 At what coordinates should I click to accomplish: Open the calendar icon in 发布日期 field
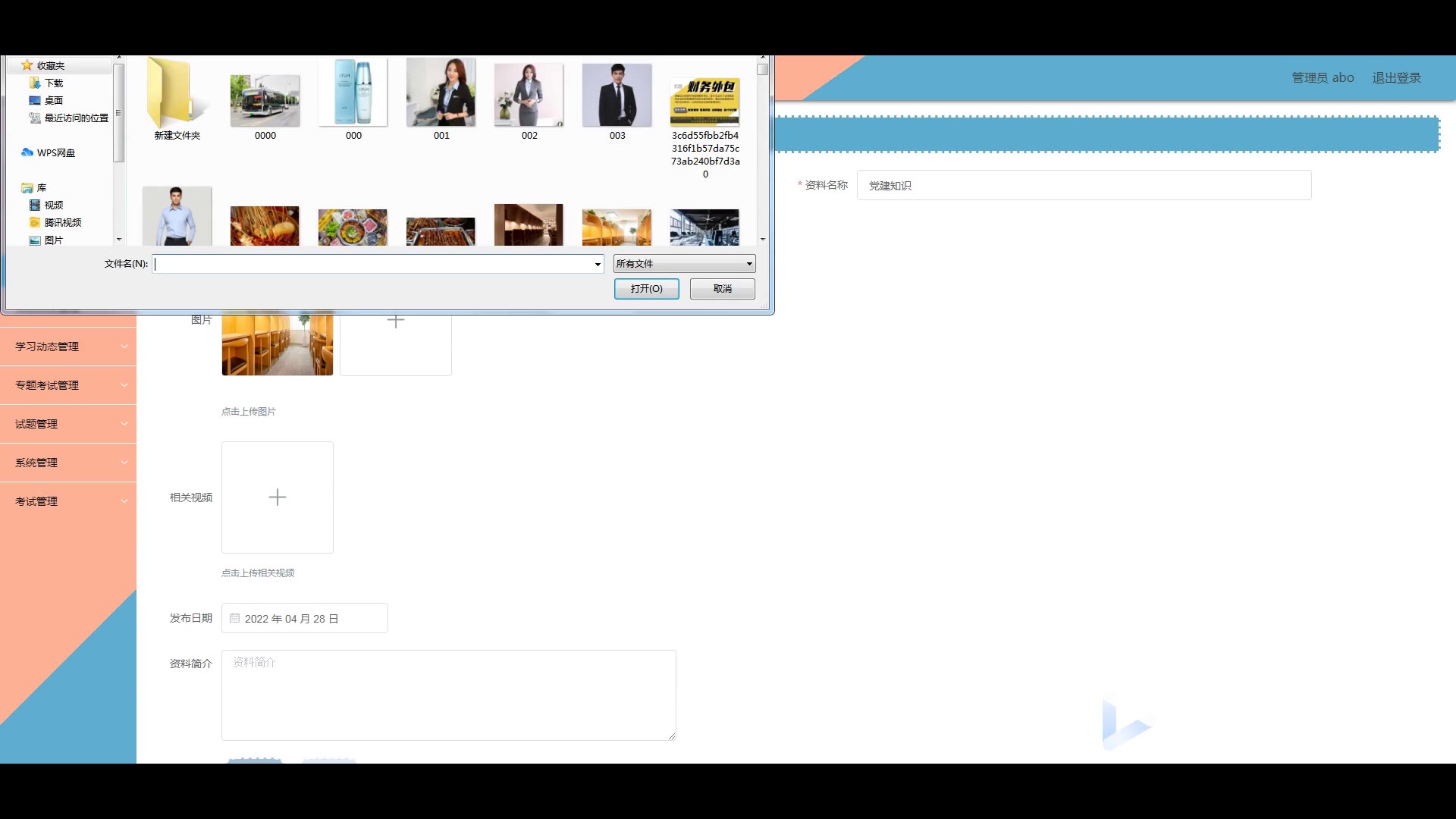coord(235,618)
